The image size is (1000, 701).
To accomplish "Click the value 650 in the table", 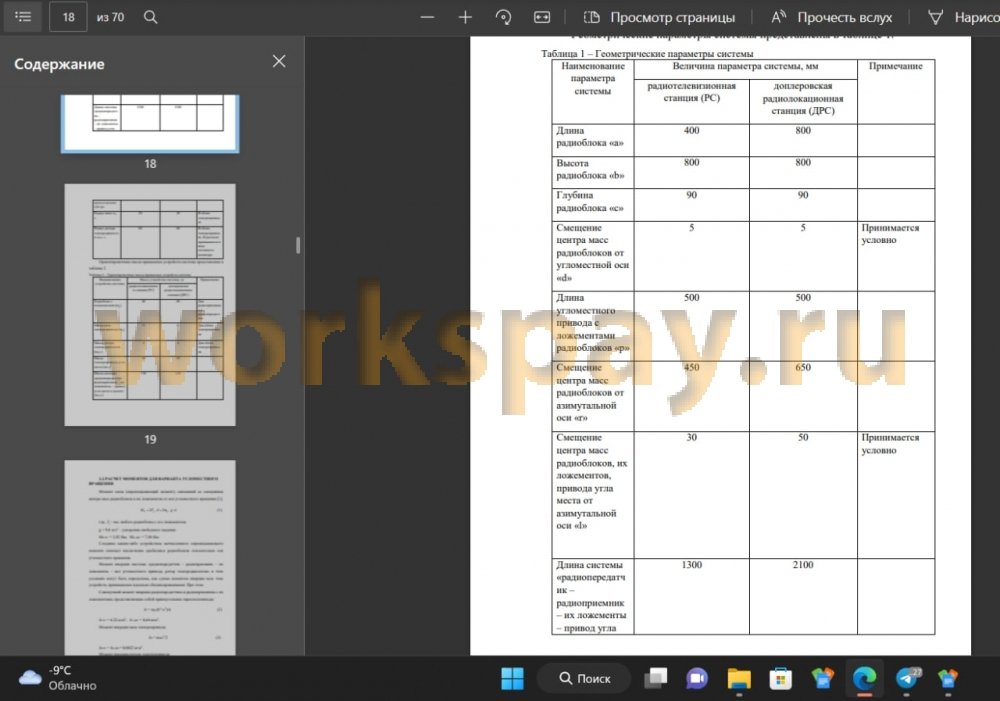I will [803, 367].
